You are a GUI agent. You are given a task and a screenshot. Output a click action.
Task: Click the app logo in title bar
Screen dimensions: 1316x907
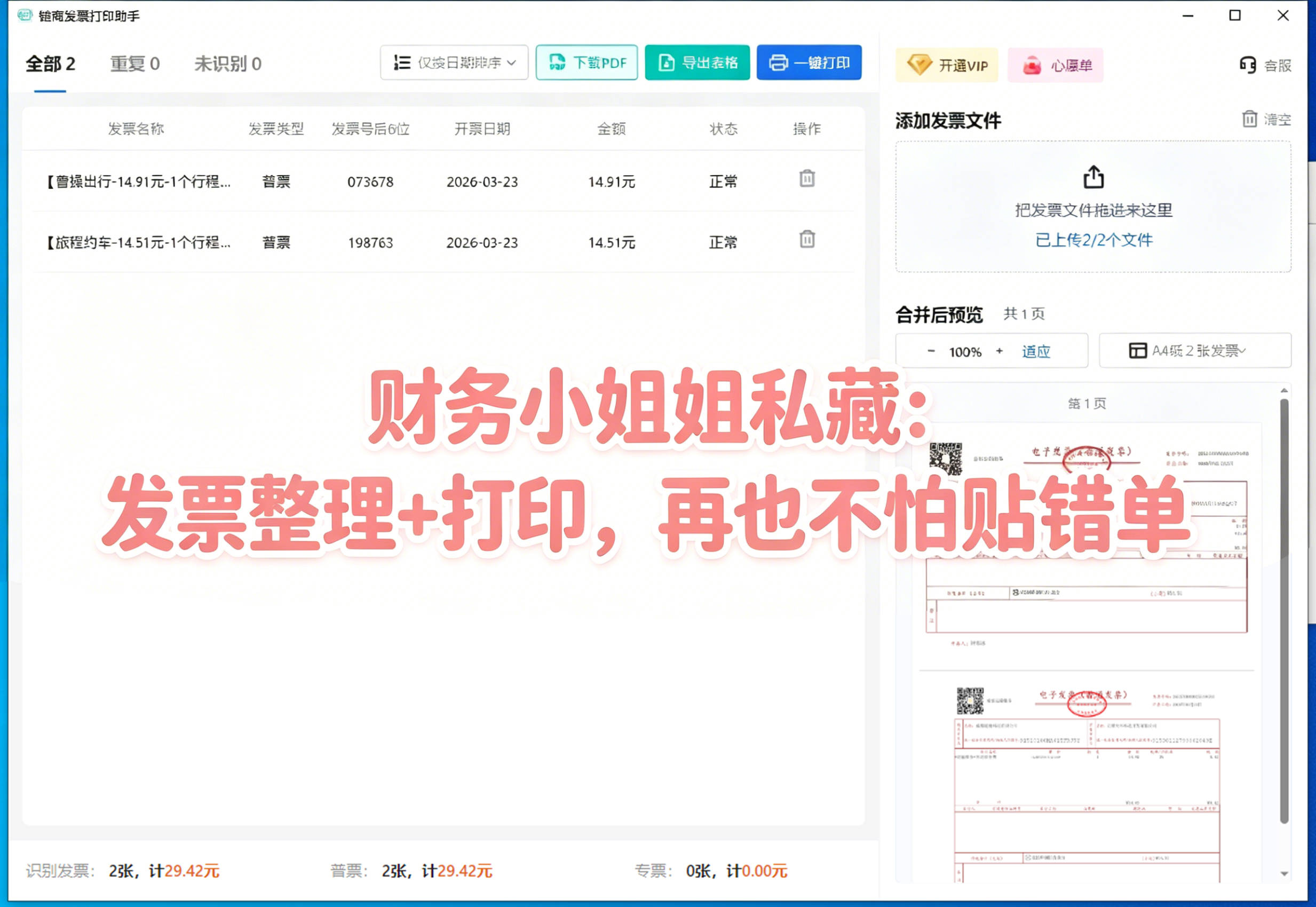coord(25,15)
